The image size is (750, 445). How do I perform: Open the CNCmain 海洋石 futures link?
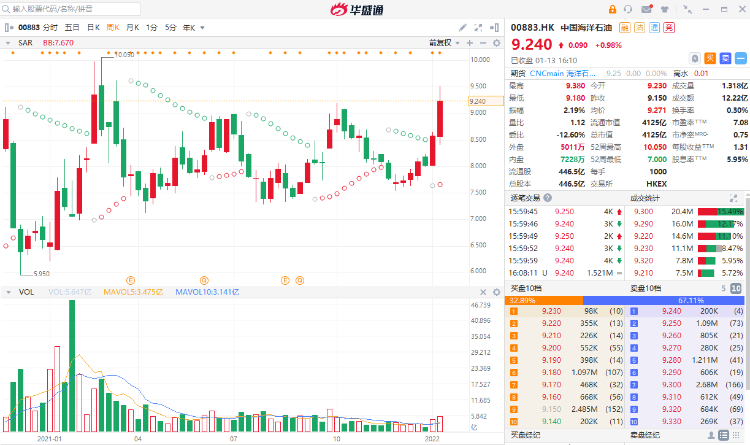click(562, 73)
